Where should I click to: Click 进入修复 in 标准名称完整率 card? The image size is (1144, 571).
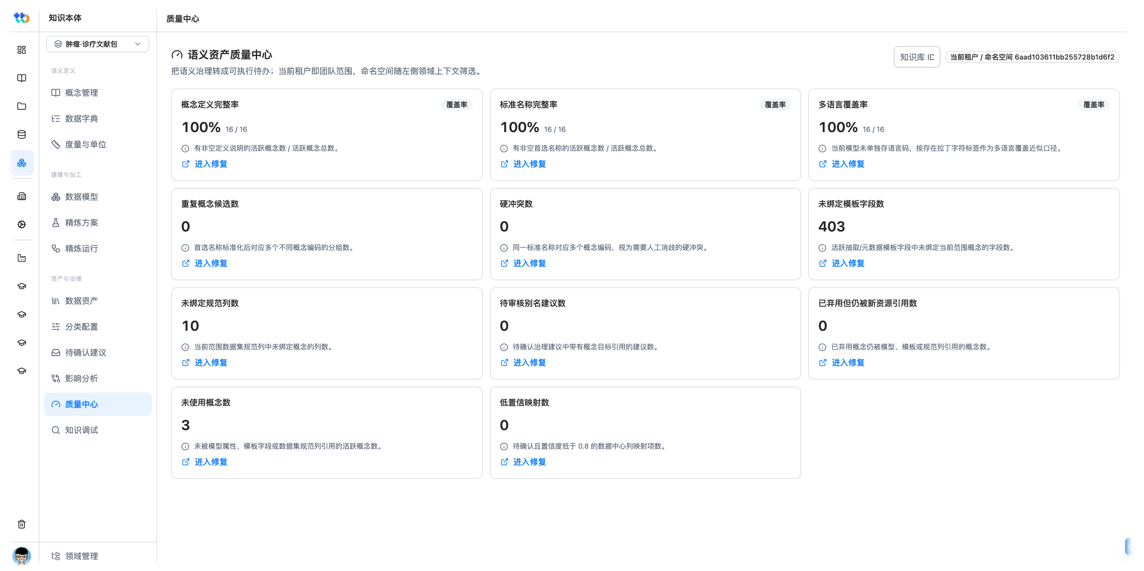(x=523, y=164)
